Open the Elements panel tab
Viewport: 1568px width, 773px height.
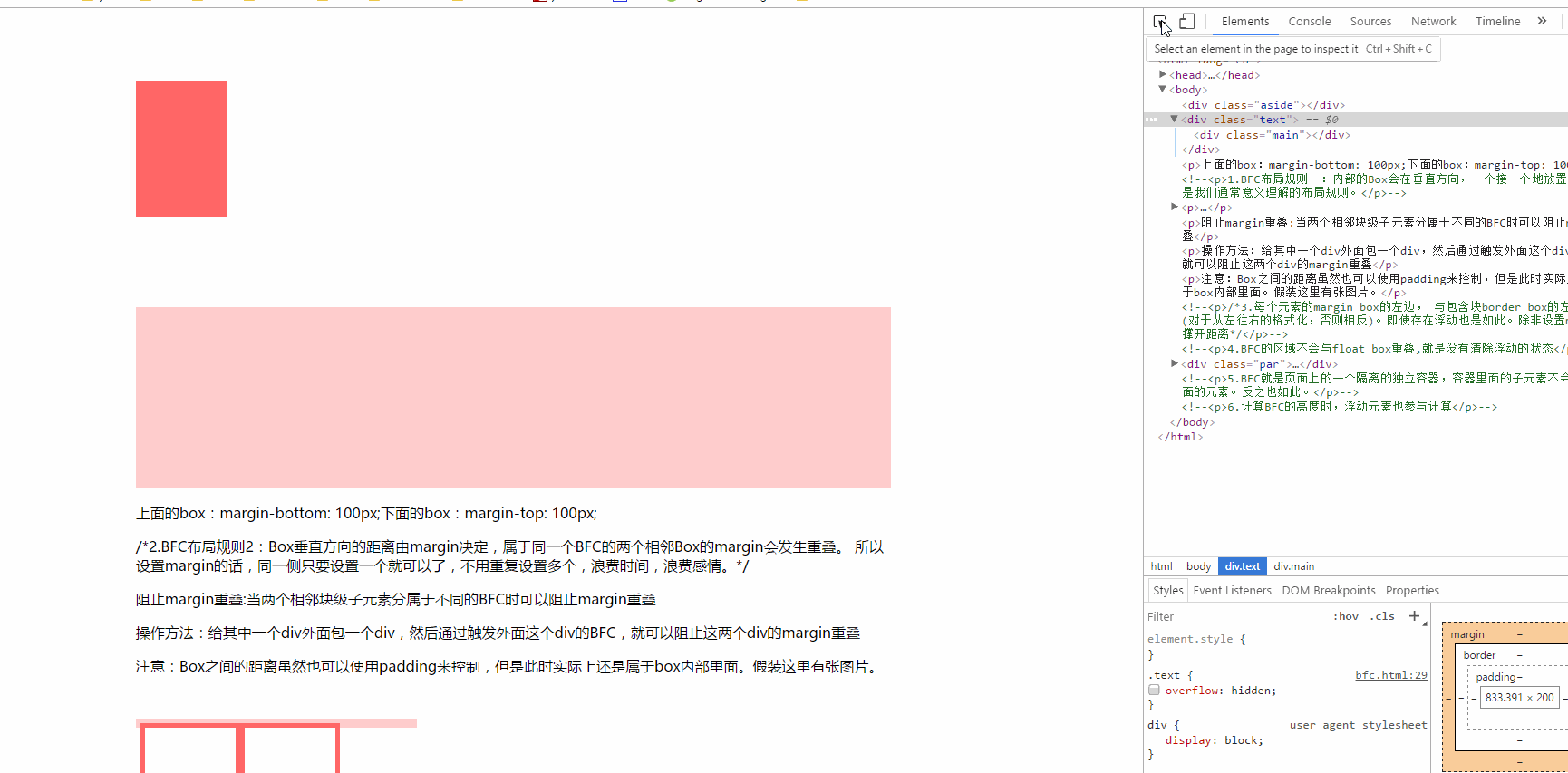pyautogui.click(x=1244, y=22)
